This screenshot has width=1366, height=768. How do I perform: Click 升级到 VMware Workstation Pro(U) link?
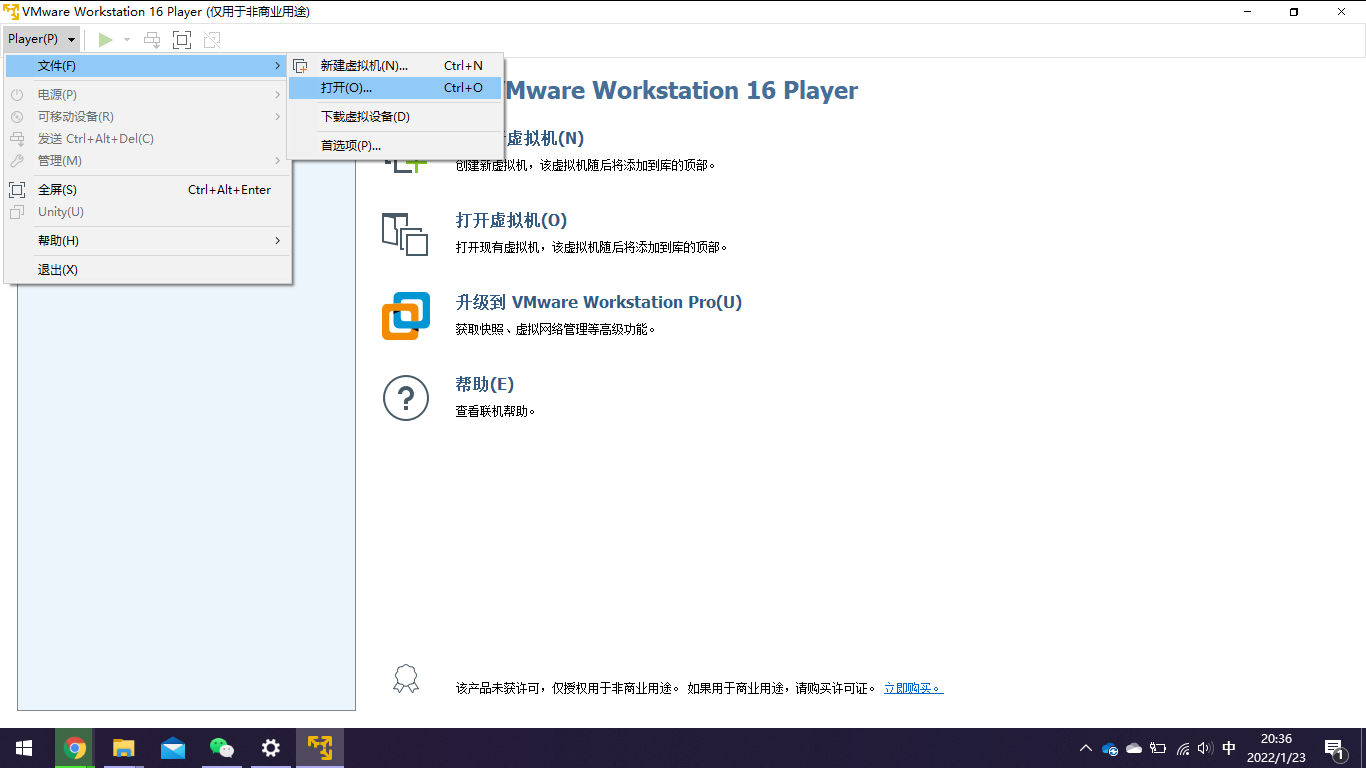[599, 302]
